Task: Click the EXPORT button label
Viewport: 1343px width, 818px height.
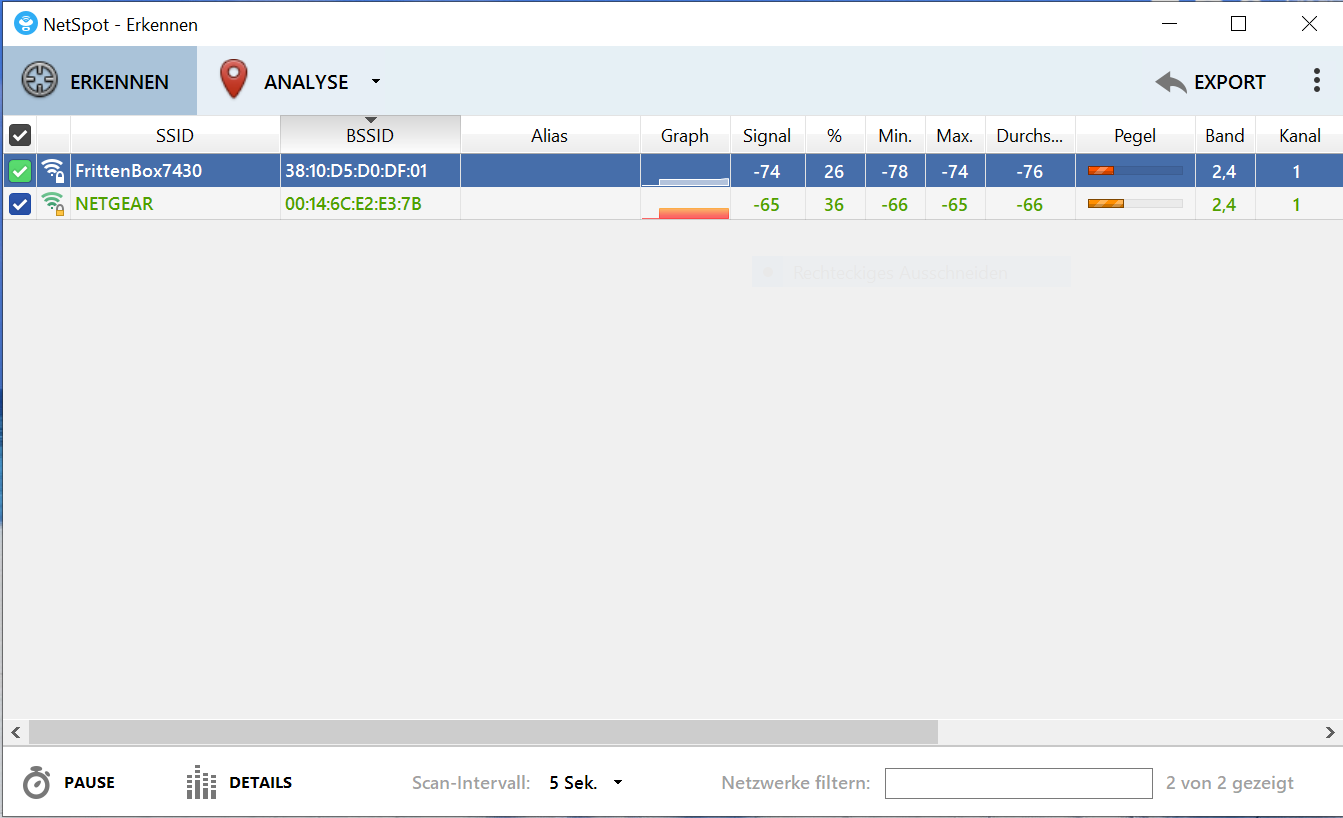Action: (x=1230, y=83)
